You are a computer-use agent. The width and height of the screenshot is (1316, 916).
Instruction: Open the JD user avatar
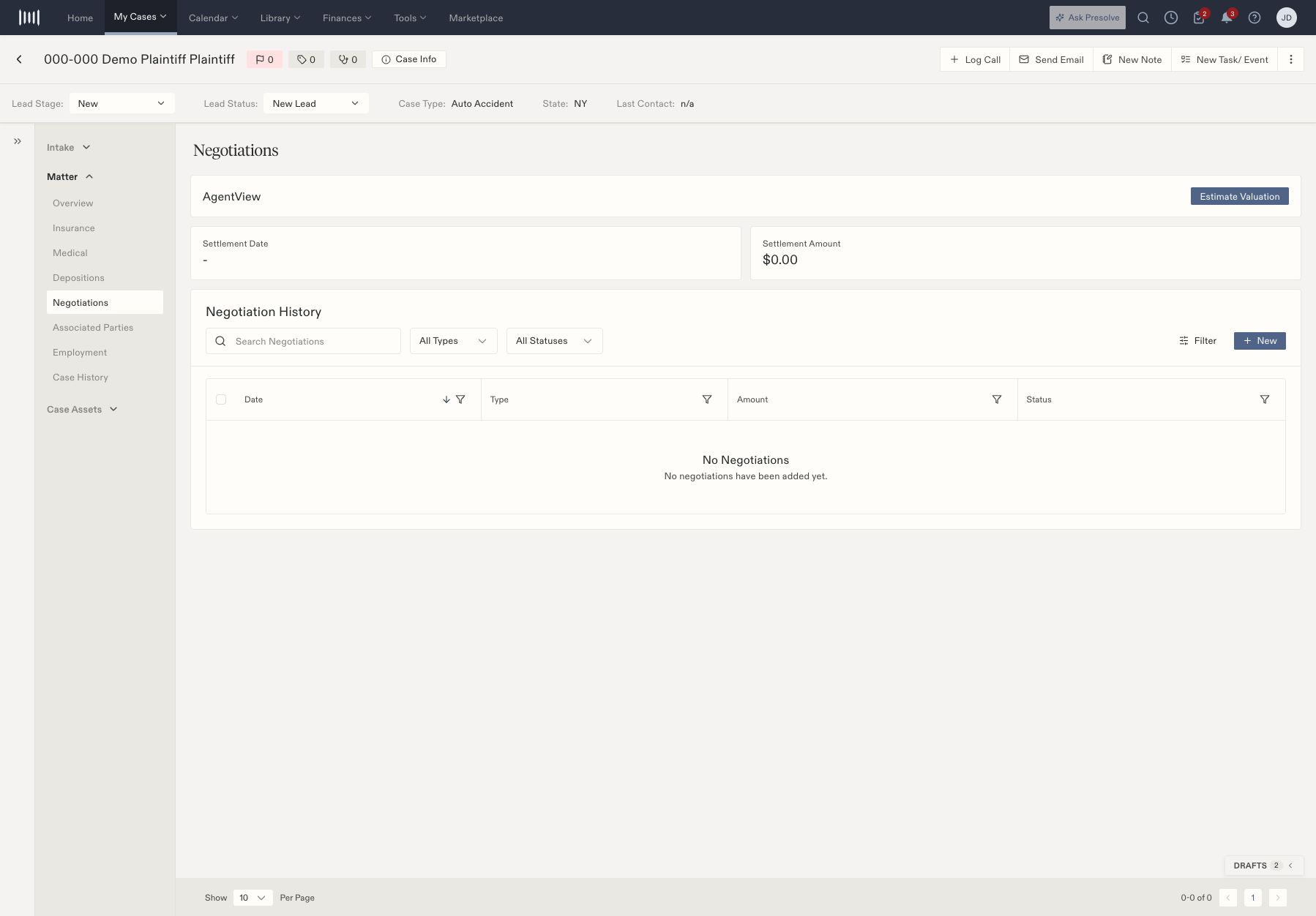click(1287, 18)
